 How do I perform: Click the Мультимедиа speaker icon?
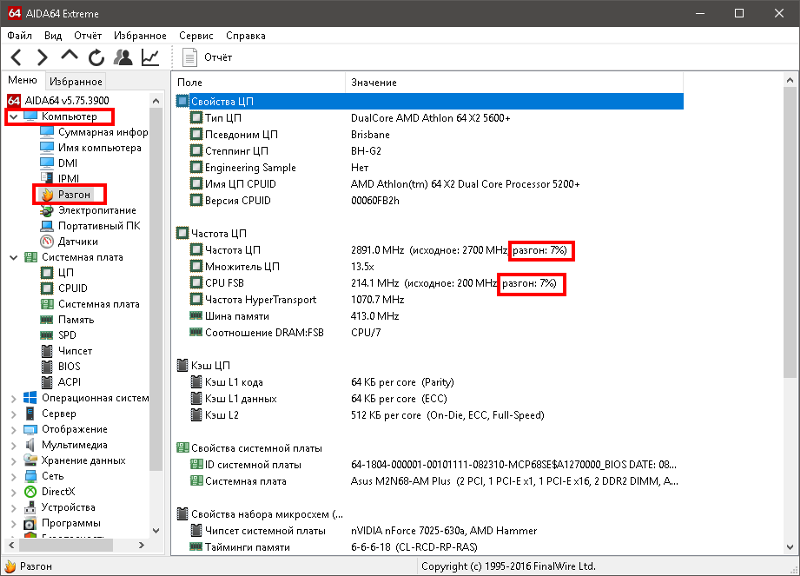(x=31, y=445)
